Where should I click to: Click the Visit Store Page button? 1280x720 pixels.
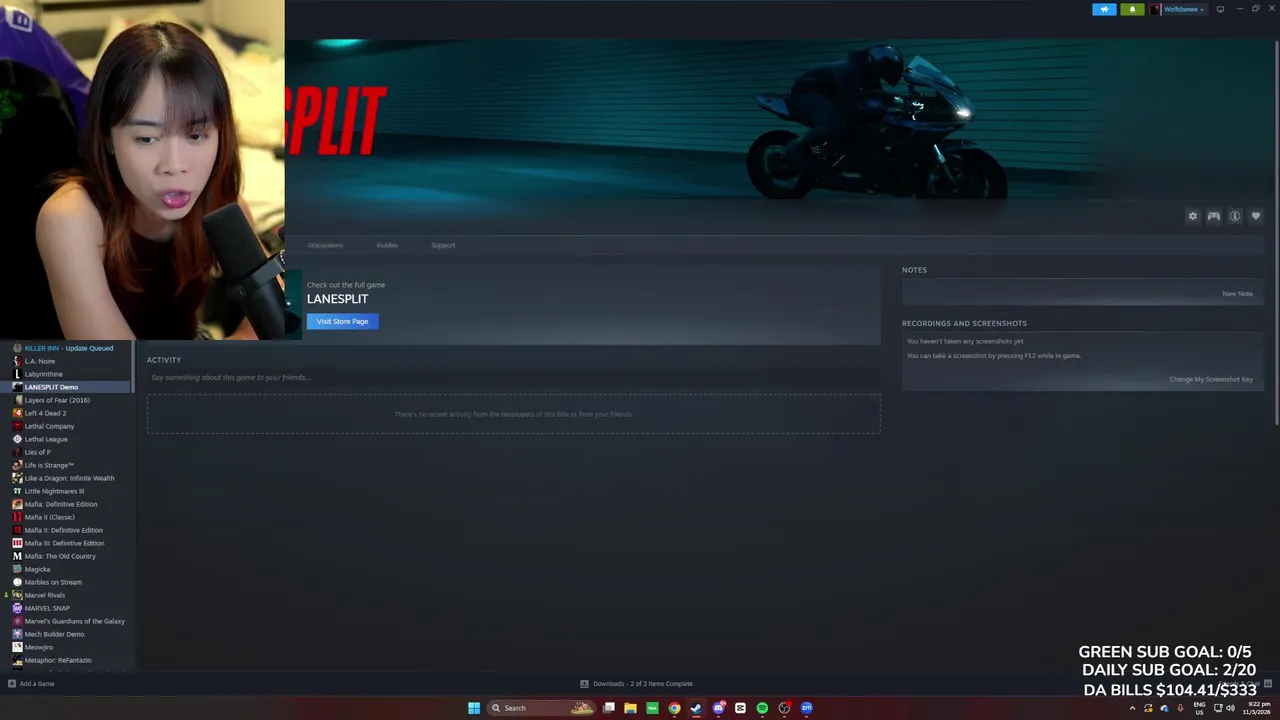click(342, 321)
